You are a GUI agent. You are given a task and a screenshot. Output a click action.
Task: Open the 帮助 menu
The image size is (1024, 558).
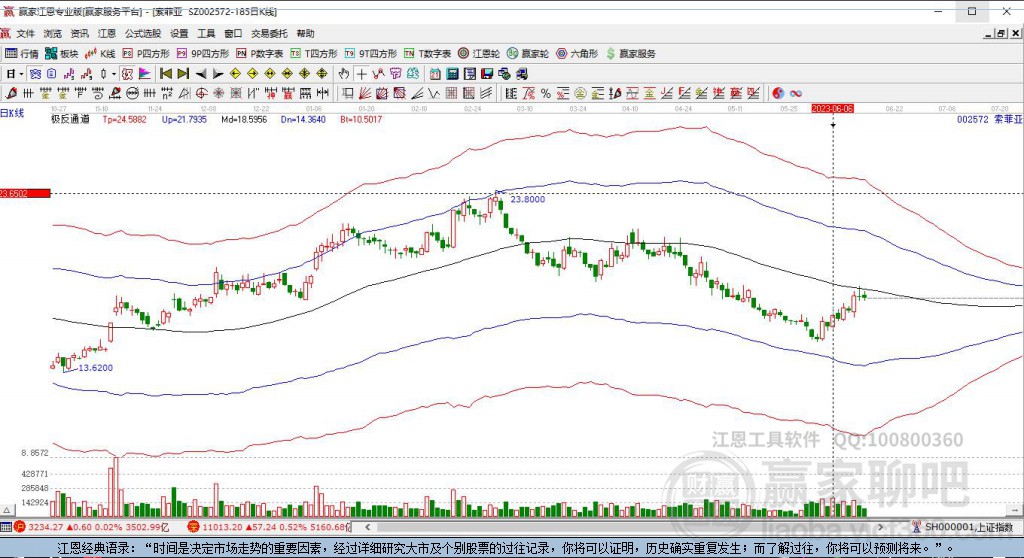[305, 33]
